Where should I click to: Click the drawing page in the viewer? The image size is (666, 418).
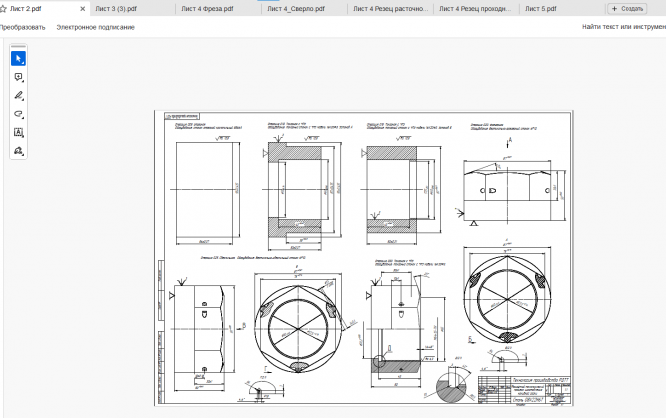[x=364, y=258]
